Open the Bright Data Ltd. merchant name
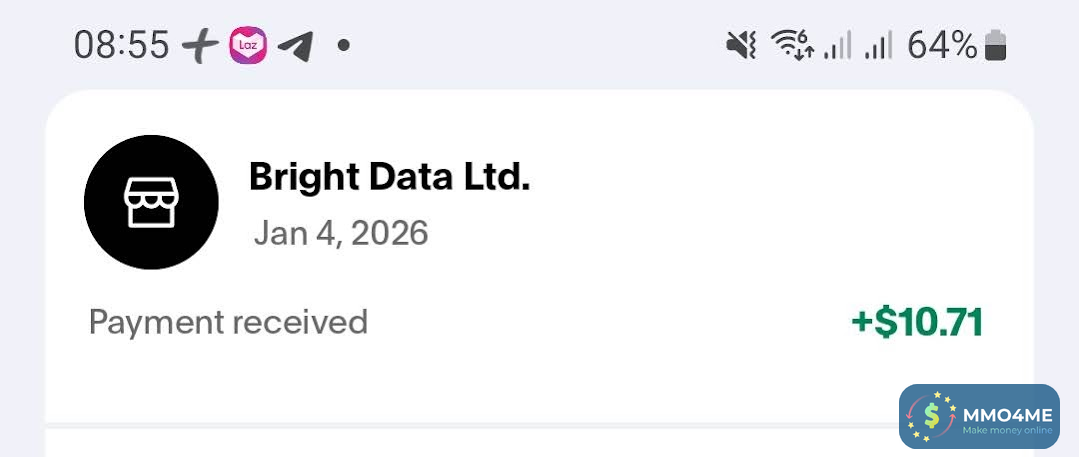 (389, 177)
